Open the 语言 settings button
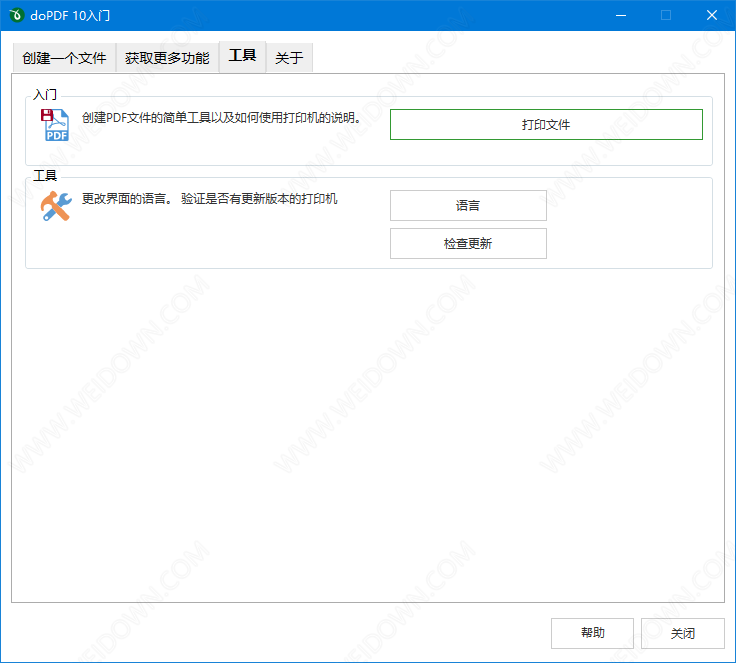736x663 pixels. pyautogui.click(x=467, y=205)
